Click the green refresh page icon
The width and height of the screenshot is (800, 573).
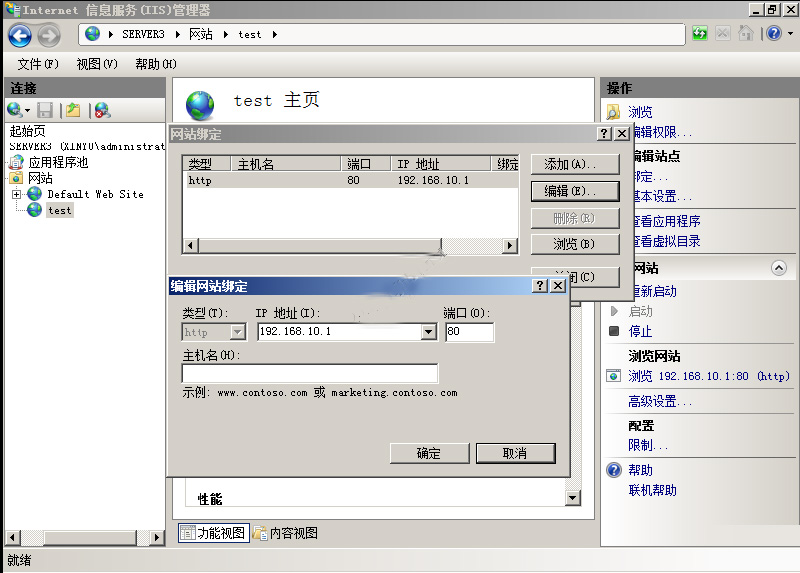click(x=700, y=34)
